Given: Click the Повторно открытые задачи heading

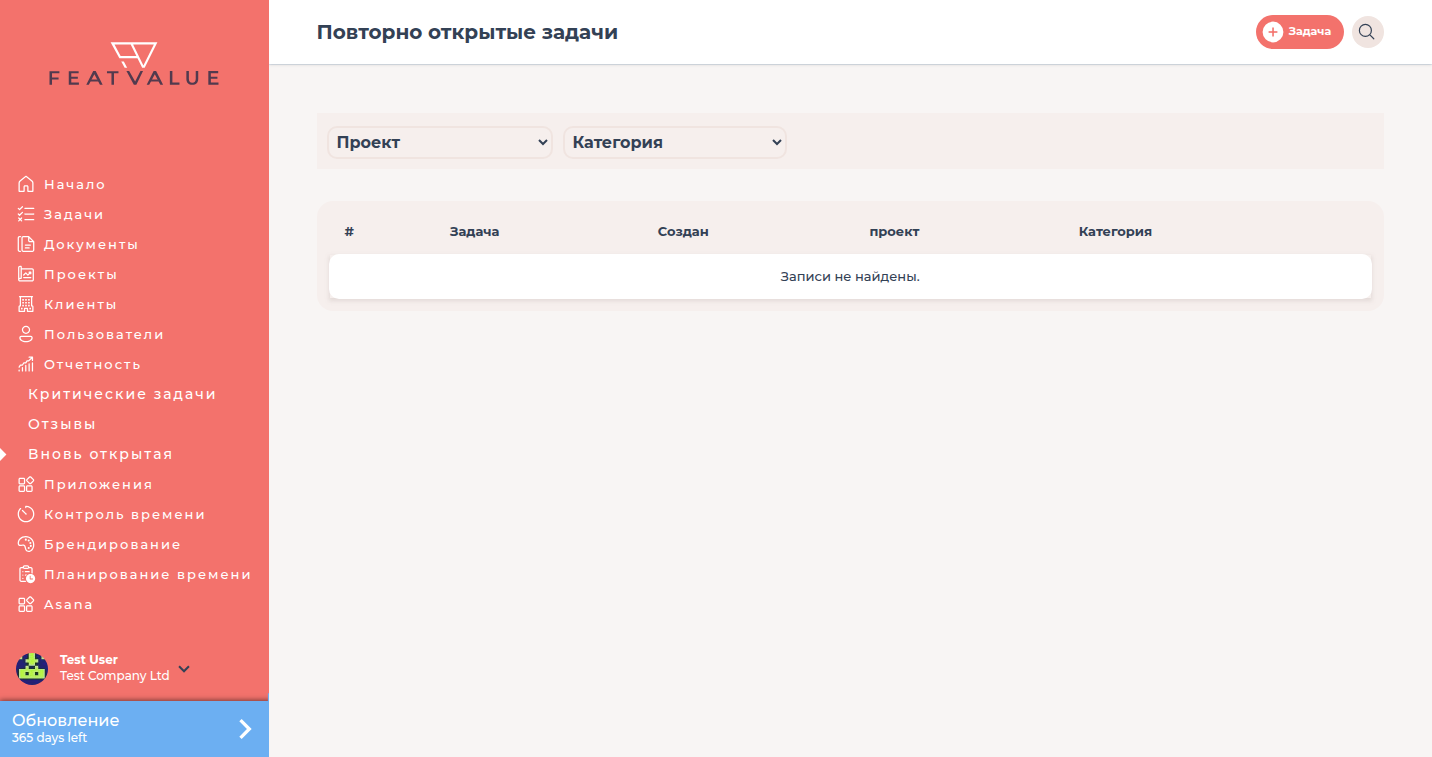Looking at the screenshot, I should pos(467,32).
